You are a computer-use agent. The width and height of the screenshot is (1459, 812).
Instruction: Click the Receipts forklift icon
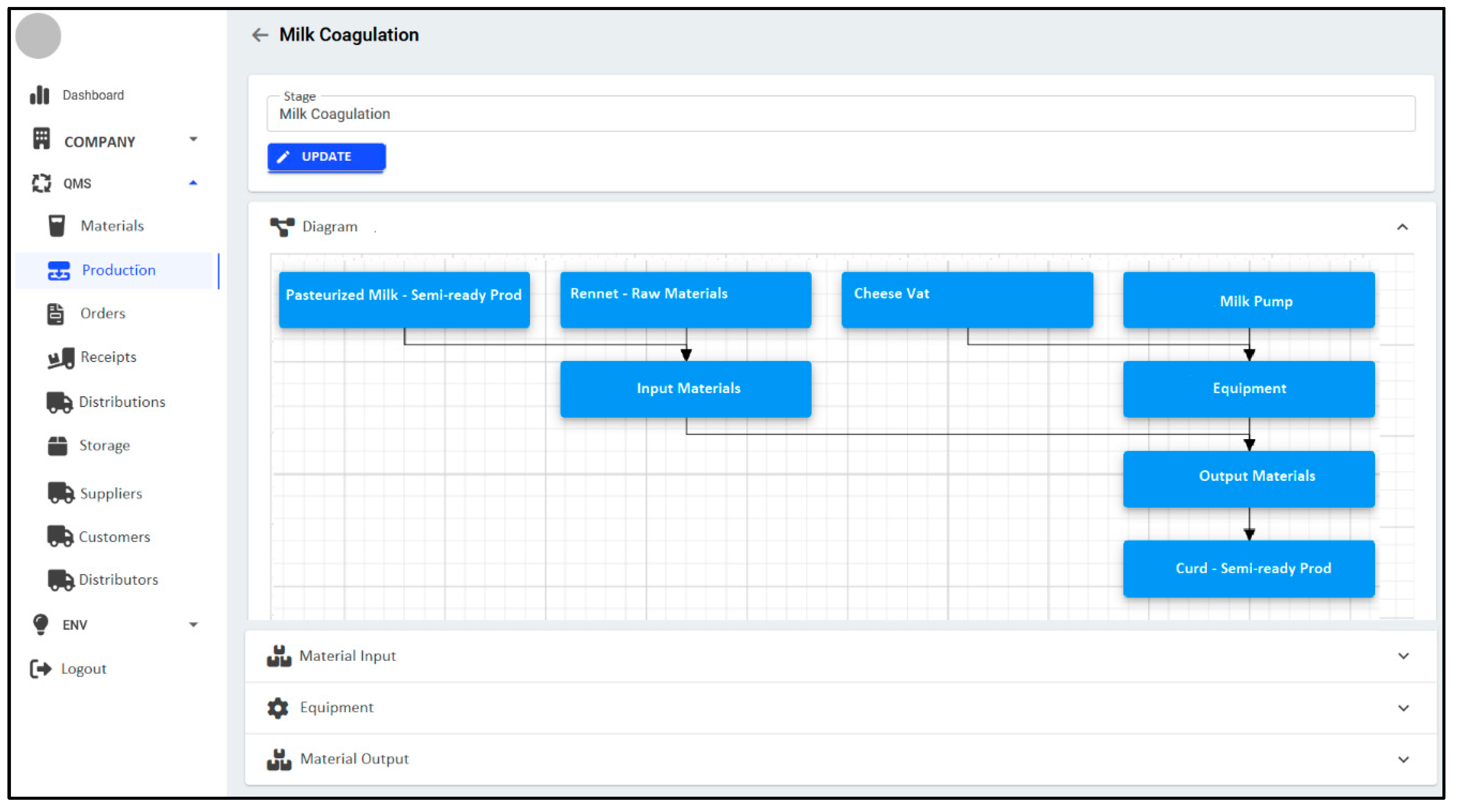(x=61, y=358)
